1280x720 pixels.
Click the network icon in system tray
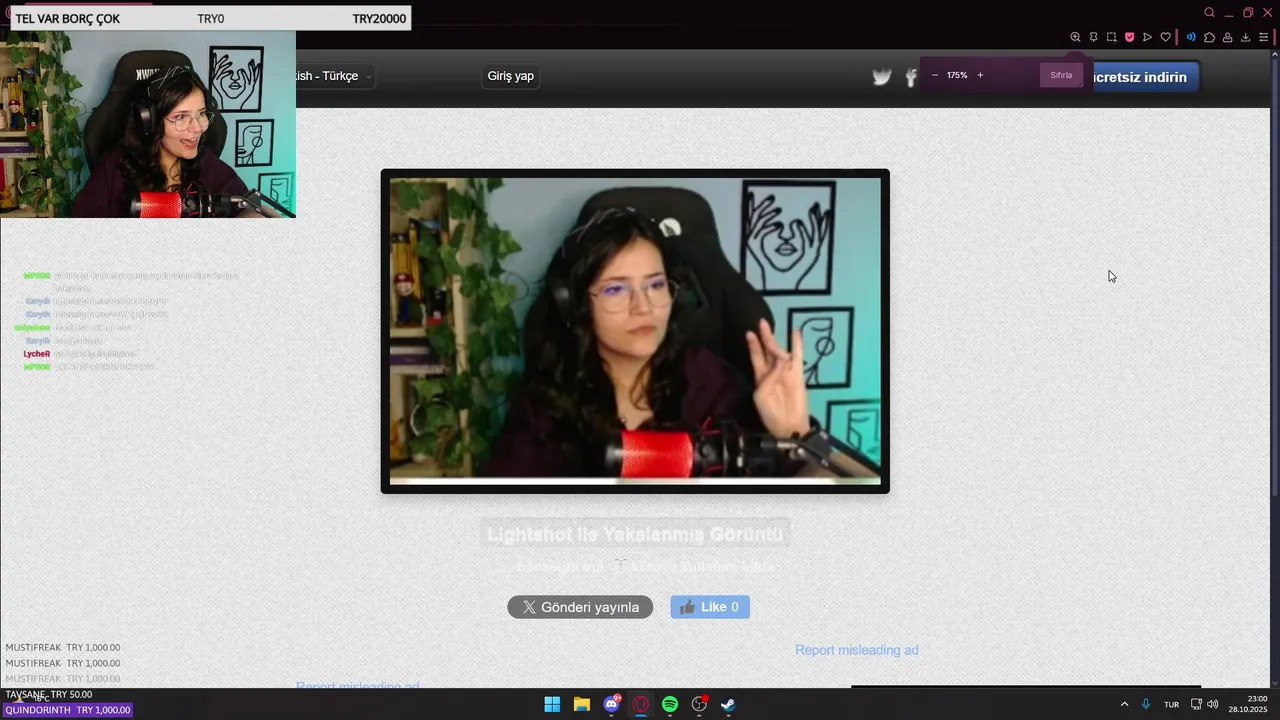(x=1196, y=704)
